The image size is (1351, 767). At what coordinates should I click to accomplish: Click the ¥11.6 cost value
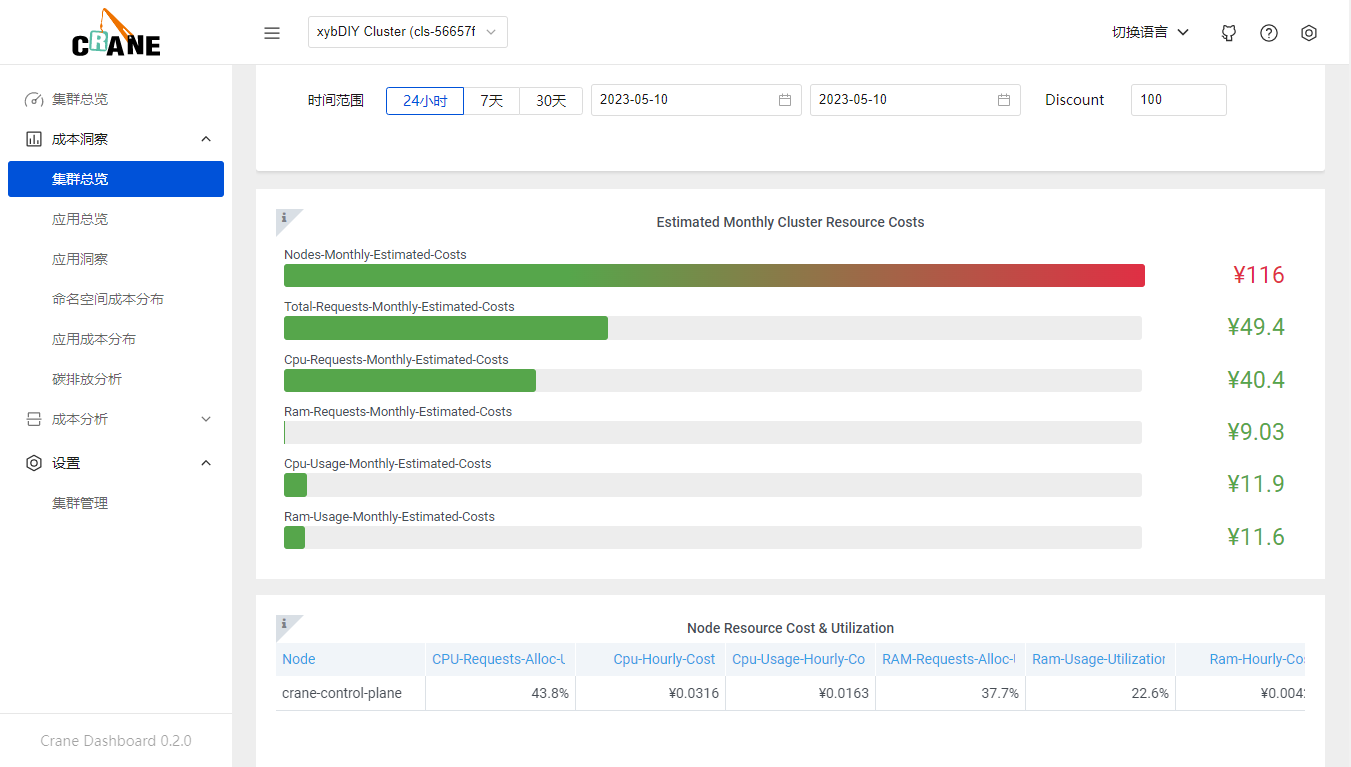click(1256, 537)
